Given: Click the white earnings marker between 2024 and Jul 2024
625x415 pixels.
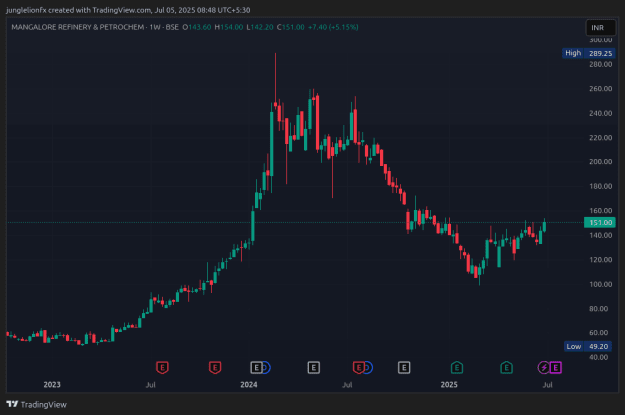Looking at the screenshot, I should (x=314, y=367).
